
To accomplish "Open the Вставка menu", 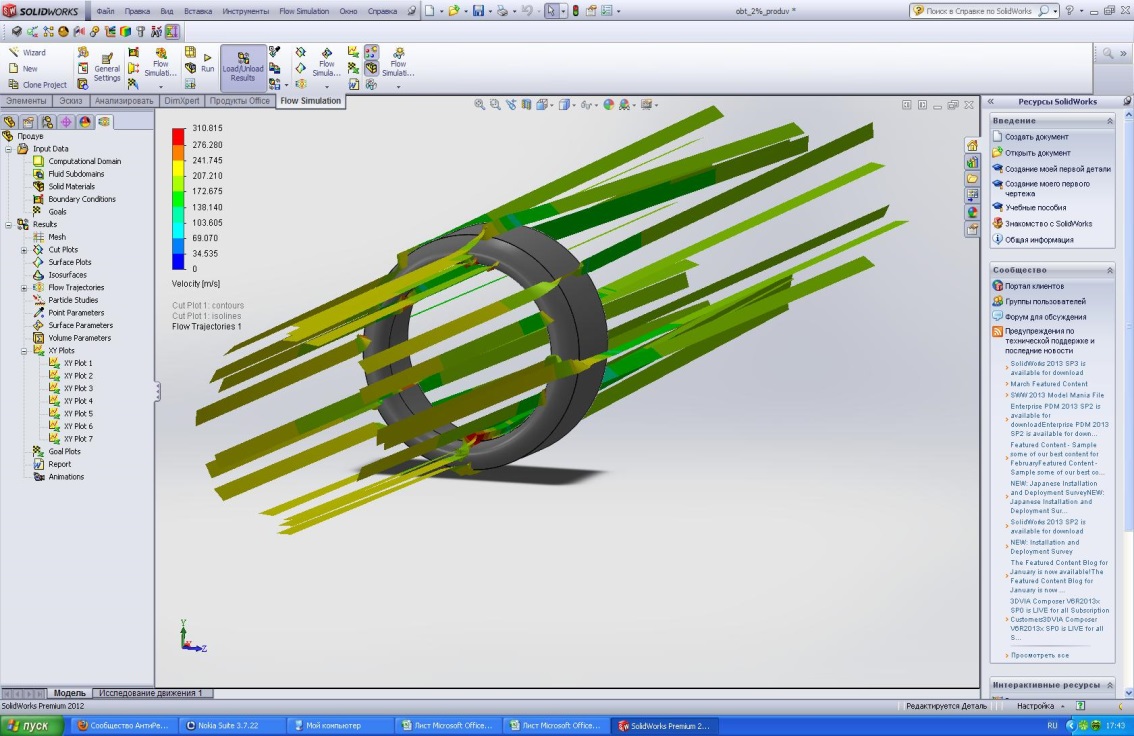I will 197,11.
